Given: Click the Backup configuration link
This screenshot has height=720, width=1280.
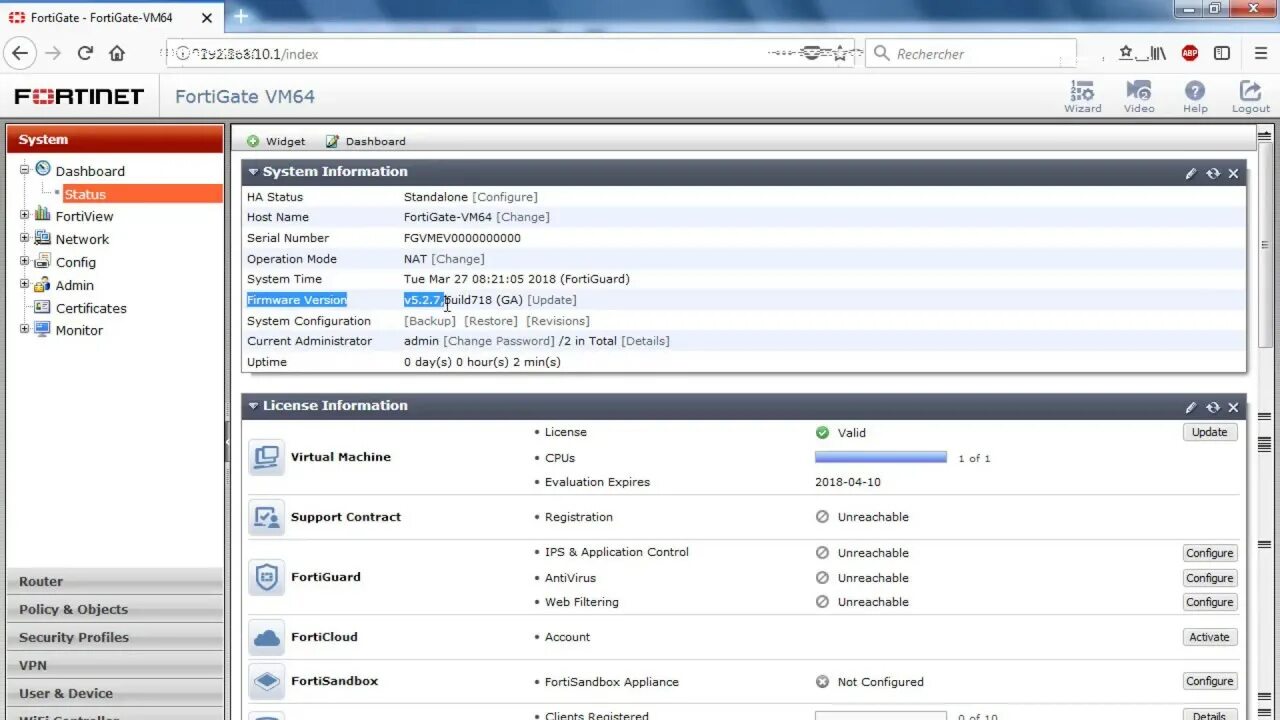Looking at the screenshot, I should pos(430,321).
